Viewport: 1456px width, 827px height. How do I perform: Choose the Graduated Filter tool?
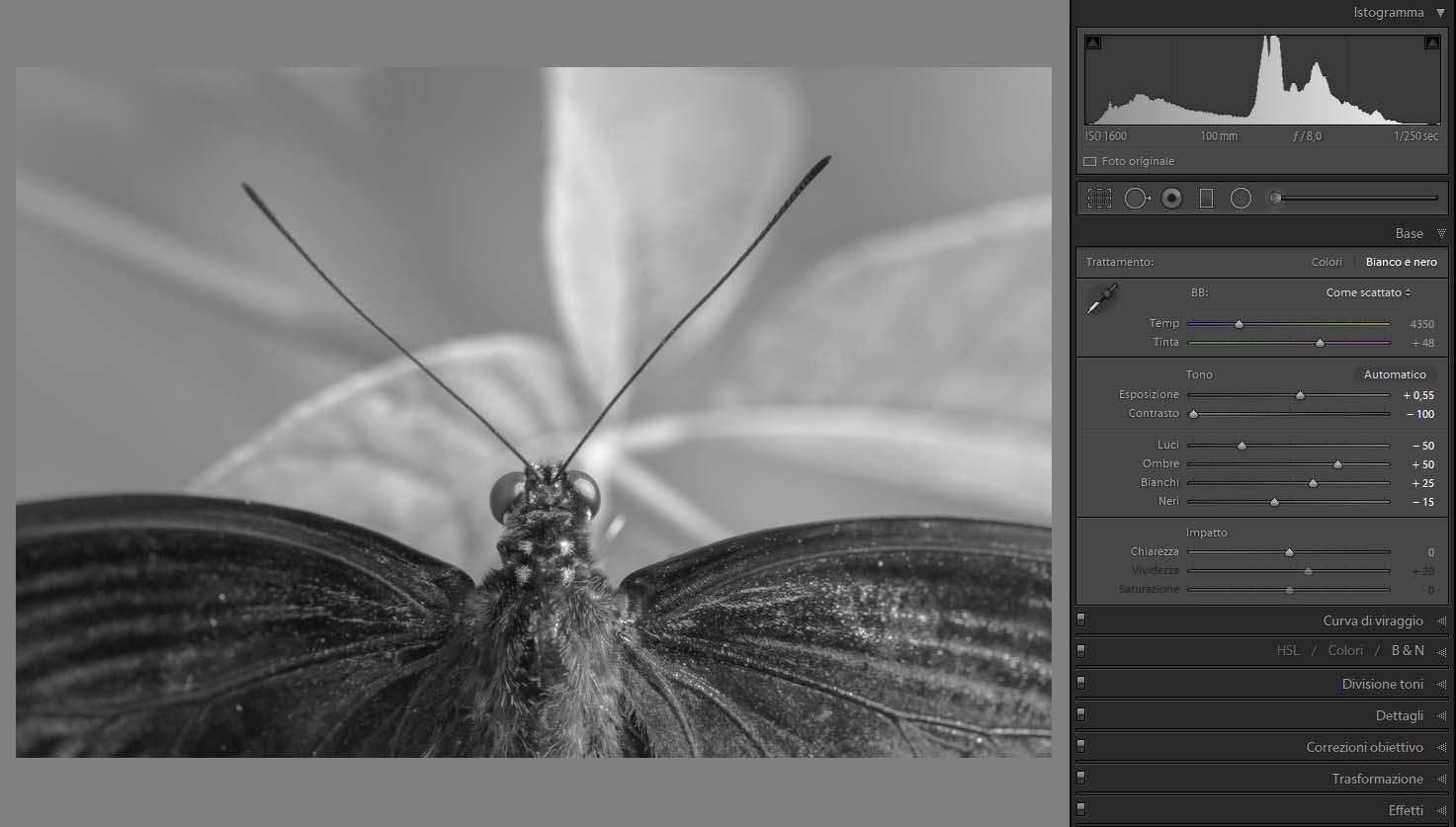[x=1206, y=199]
